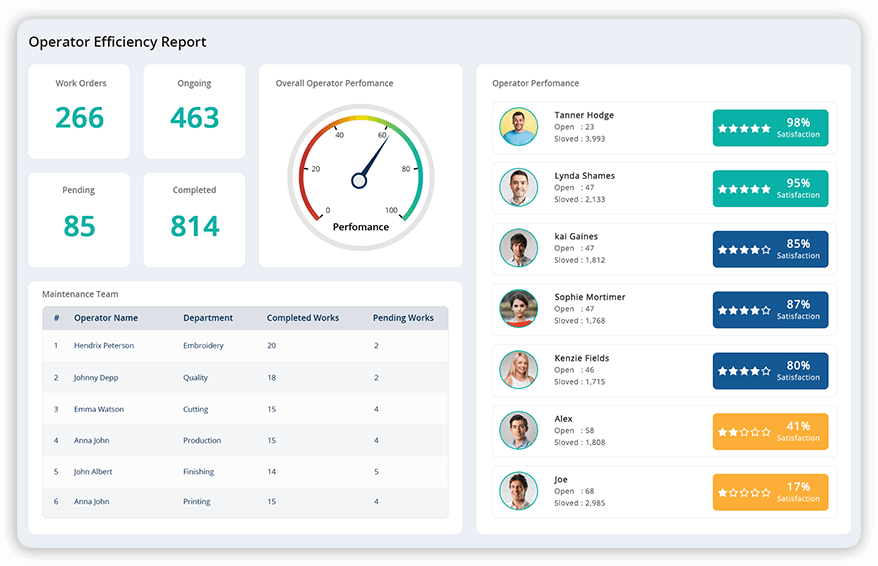Open Joe's profile avatar

tap(518, 491)
